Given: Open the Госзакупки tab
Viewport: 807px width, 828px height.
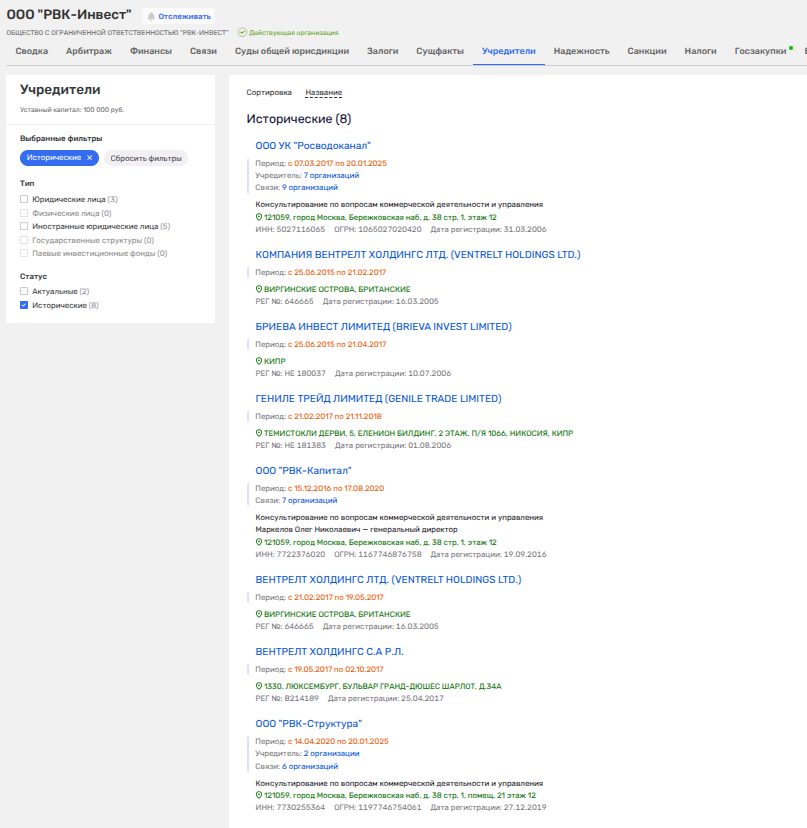Looking at the screenshot, I should 760,51.
